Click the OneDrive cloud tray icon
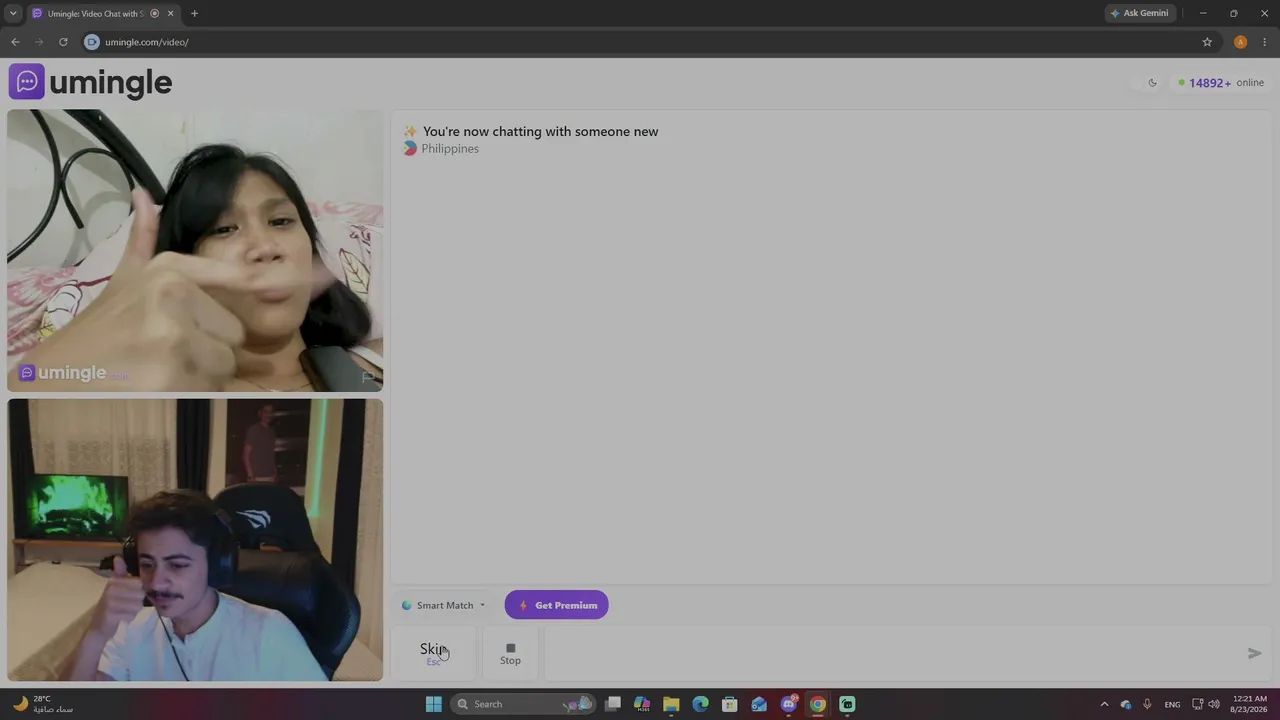 tap(1126, 704)
